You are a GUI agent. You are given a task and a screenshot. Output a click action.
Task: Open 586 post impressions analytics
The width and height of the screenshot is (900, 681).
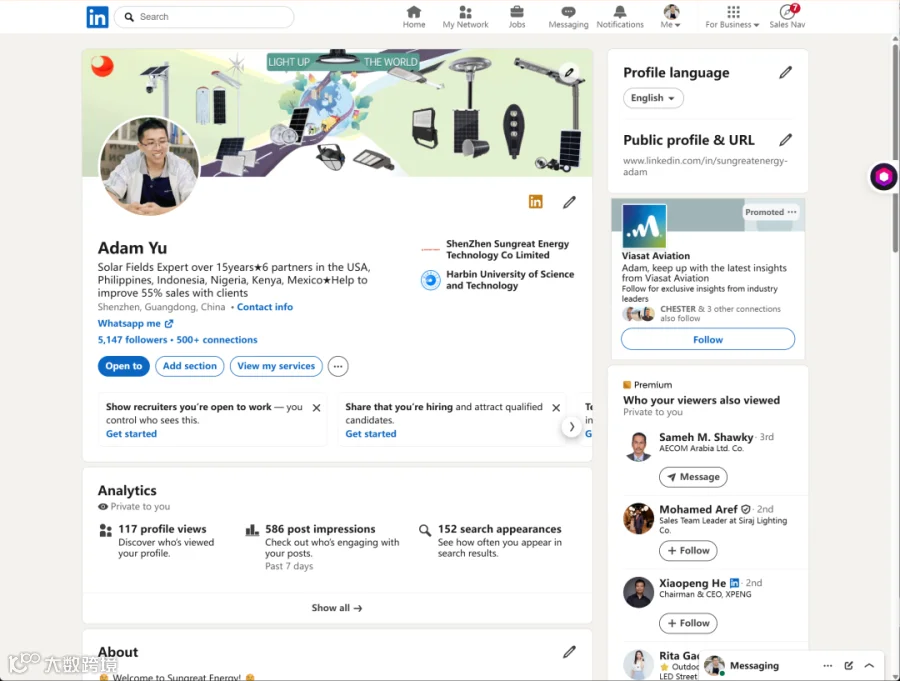(320, 529)
